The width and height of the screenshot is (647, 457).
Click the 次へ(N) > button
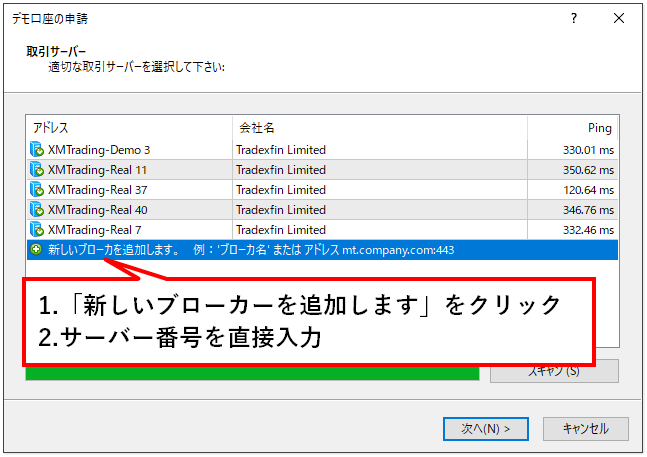pyautogui.click(x=486, y=429)
